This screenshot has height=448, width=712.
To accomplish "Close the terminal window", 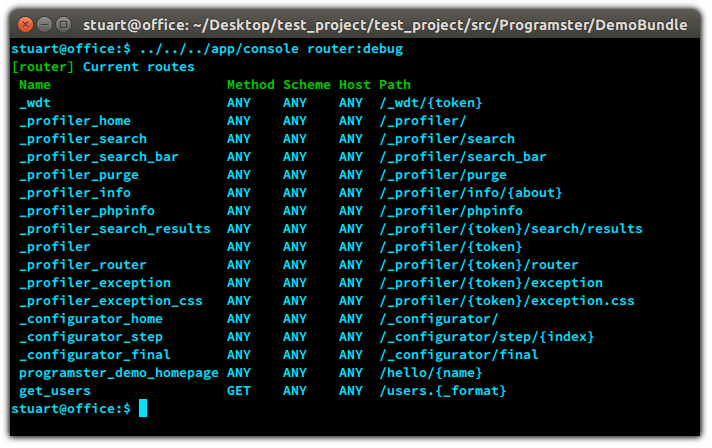I will [x=26, y=25].
